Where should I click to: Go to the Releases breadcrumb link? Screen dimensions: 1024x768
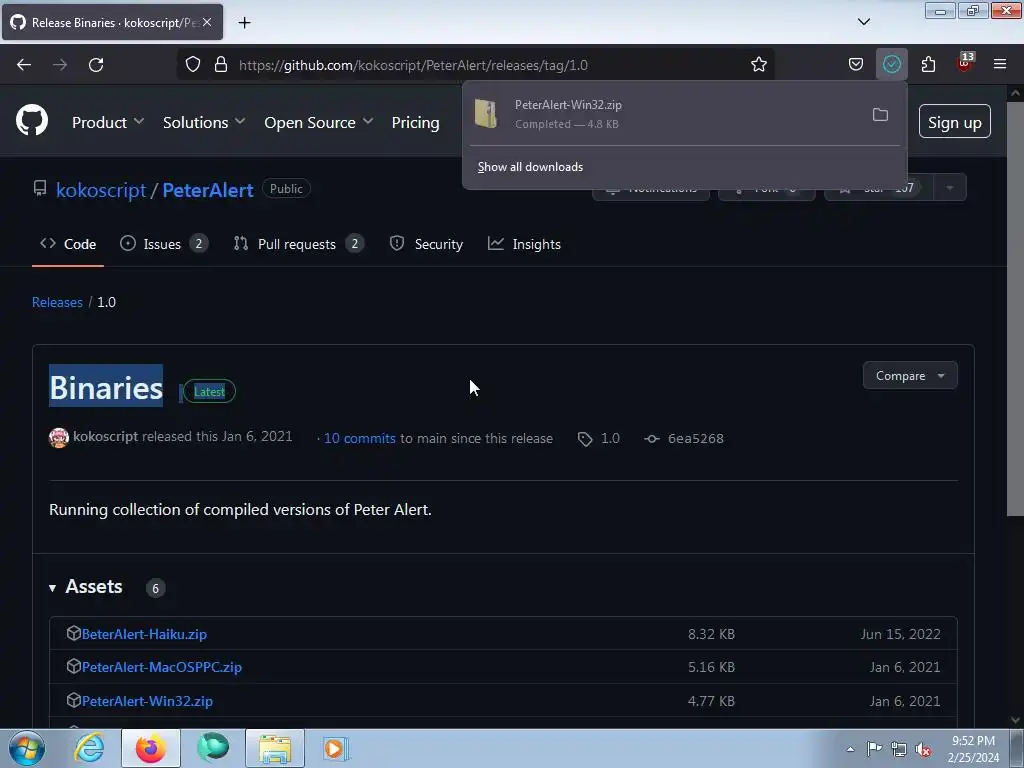pyautogui.click(x=57, y=302)
